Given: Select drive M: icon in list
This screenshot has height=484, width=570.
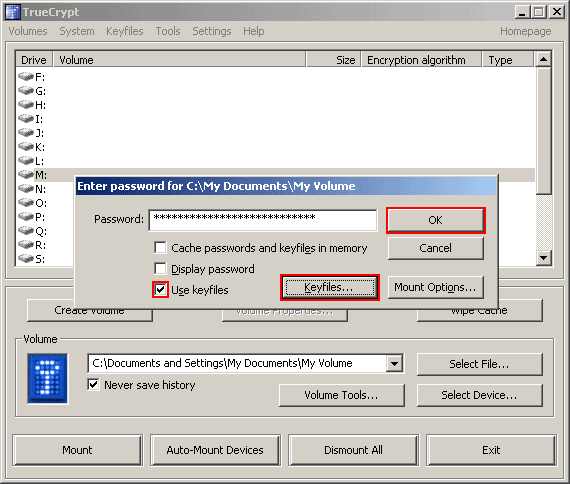Looking at the screenshot, I should click(x=26, y=175).
